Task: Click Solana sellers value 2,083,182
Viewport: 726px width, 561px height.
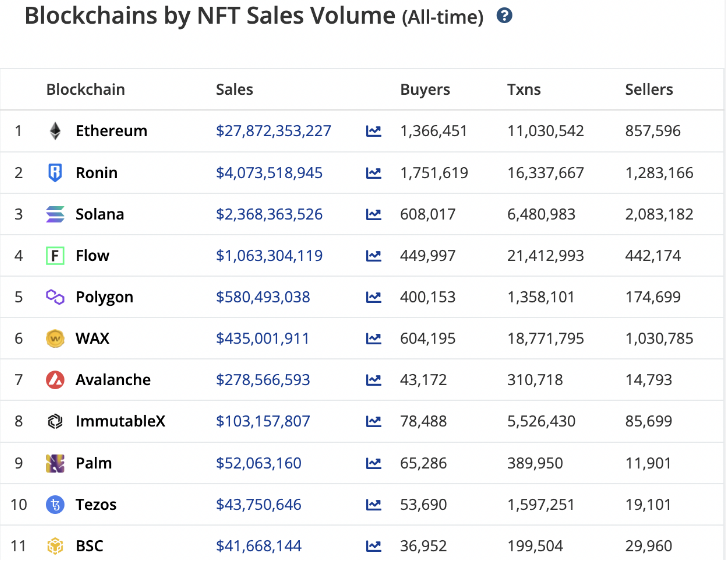Action: (659, 214)
